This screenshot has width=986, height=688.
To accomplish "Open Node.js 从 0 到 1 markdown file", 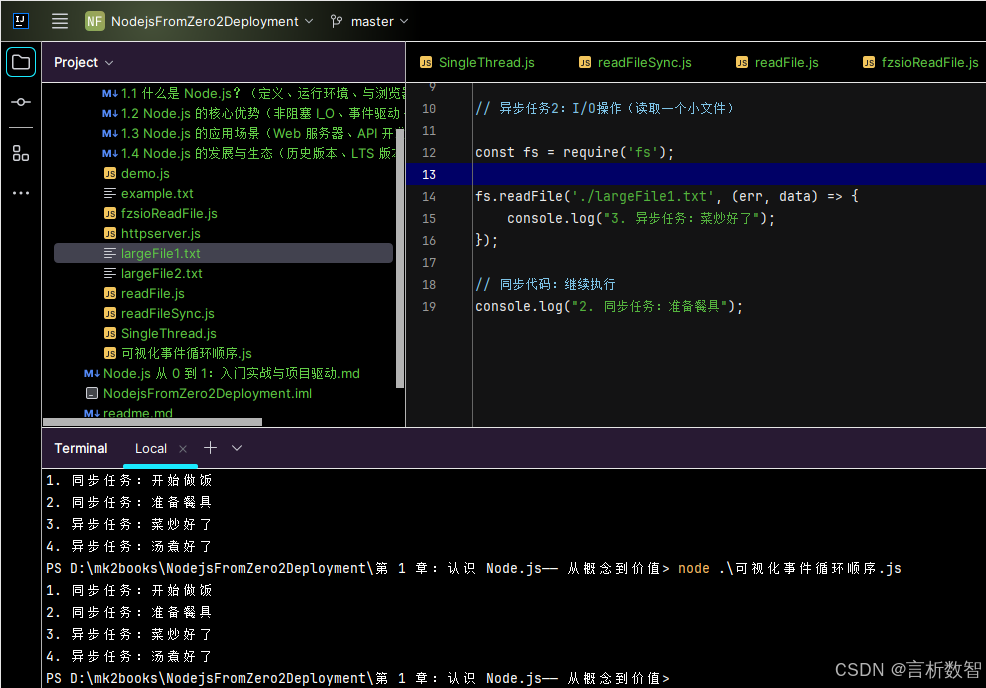I will click(231, 374).
